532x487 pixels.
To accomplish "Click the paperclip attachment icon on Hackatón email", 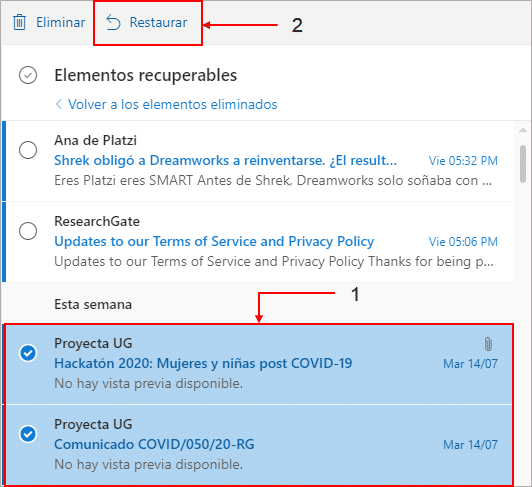I will pyautogui.click(x=488, y=344).
